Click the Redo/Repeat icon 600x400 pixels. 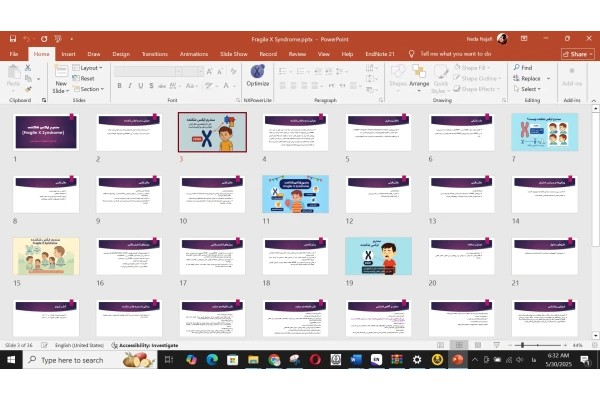click(x=44, y=39)
